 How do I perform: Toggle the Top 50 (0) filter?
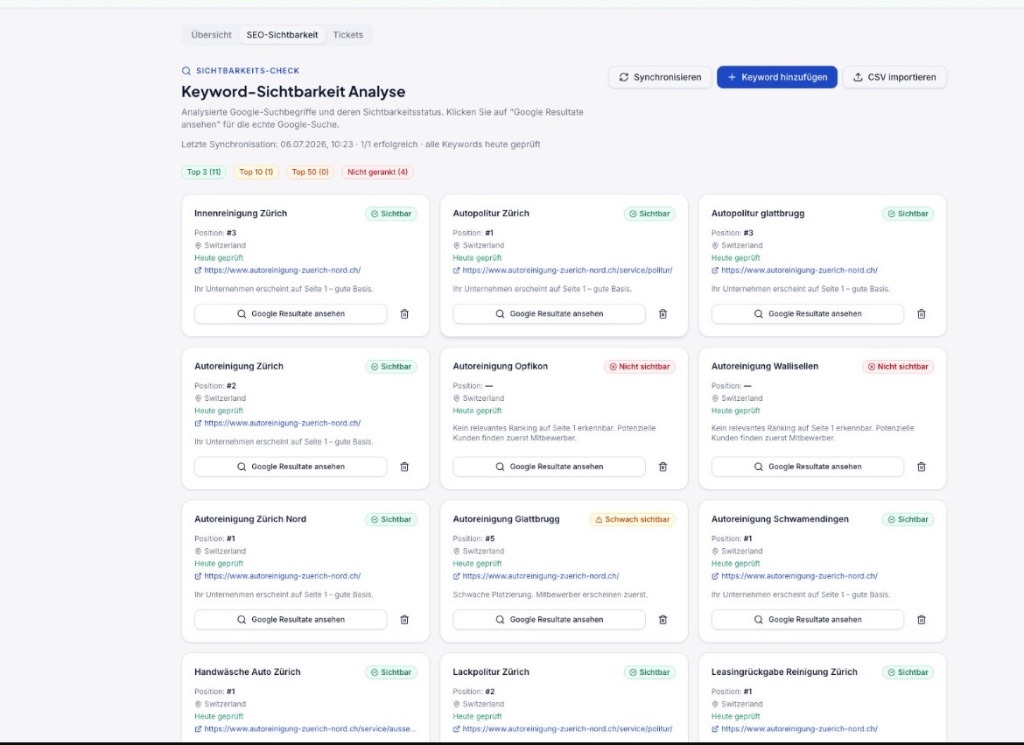coord(310,172)
